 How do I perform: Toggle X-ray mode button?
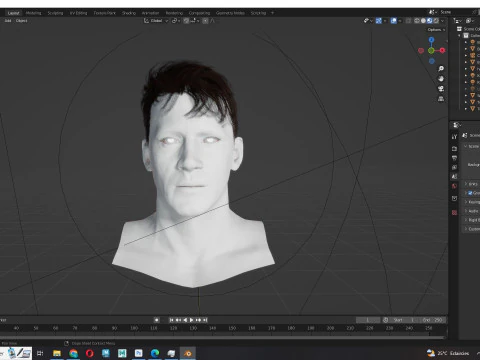tap(408, 21)
